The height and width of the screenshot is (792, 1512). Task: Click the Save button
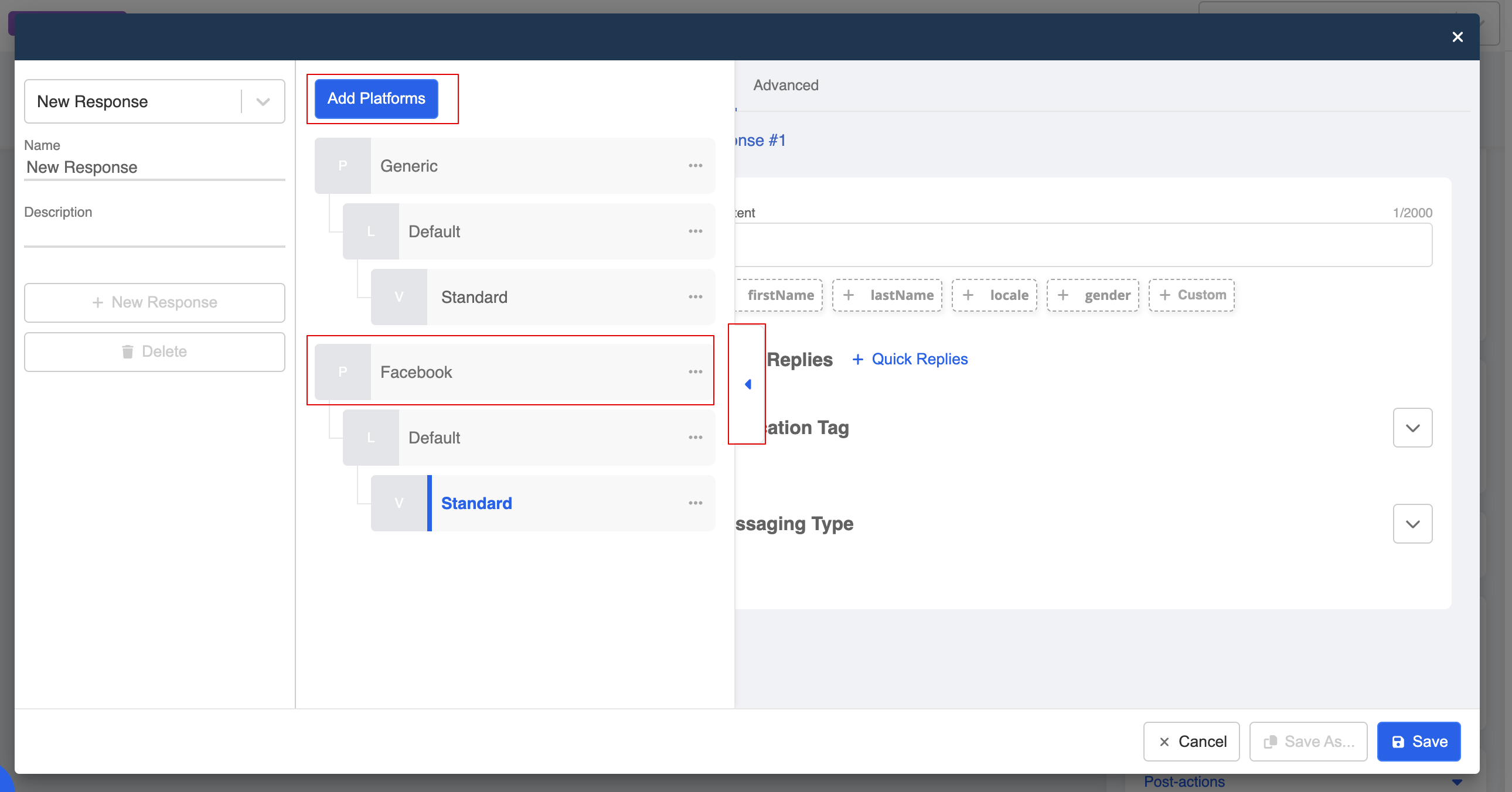pyautogui.click(x=1418, y=742)
